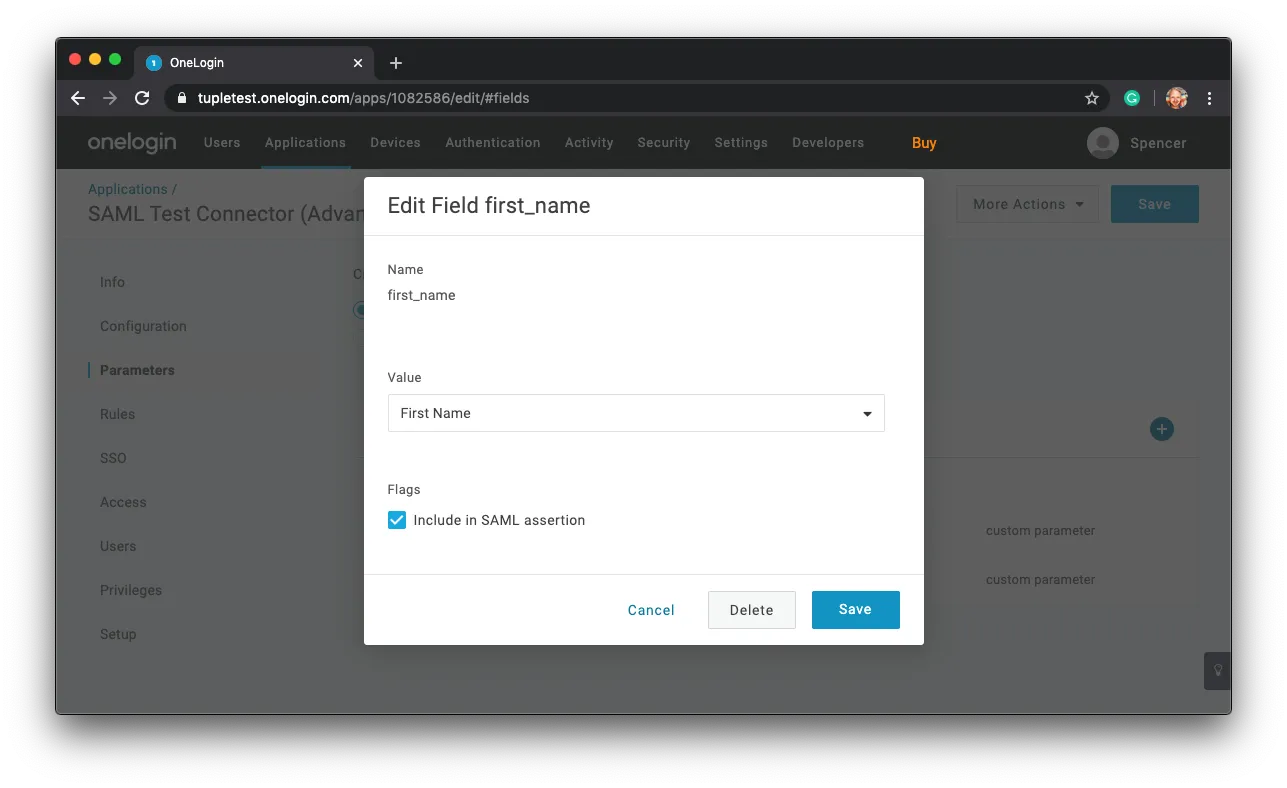This screenshot has width=1287, height=788.
Task: Open the Value dropdown showing First Name
Action: [x=636, y=413]
